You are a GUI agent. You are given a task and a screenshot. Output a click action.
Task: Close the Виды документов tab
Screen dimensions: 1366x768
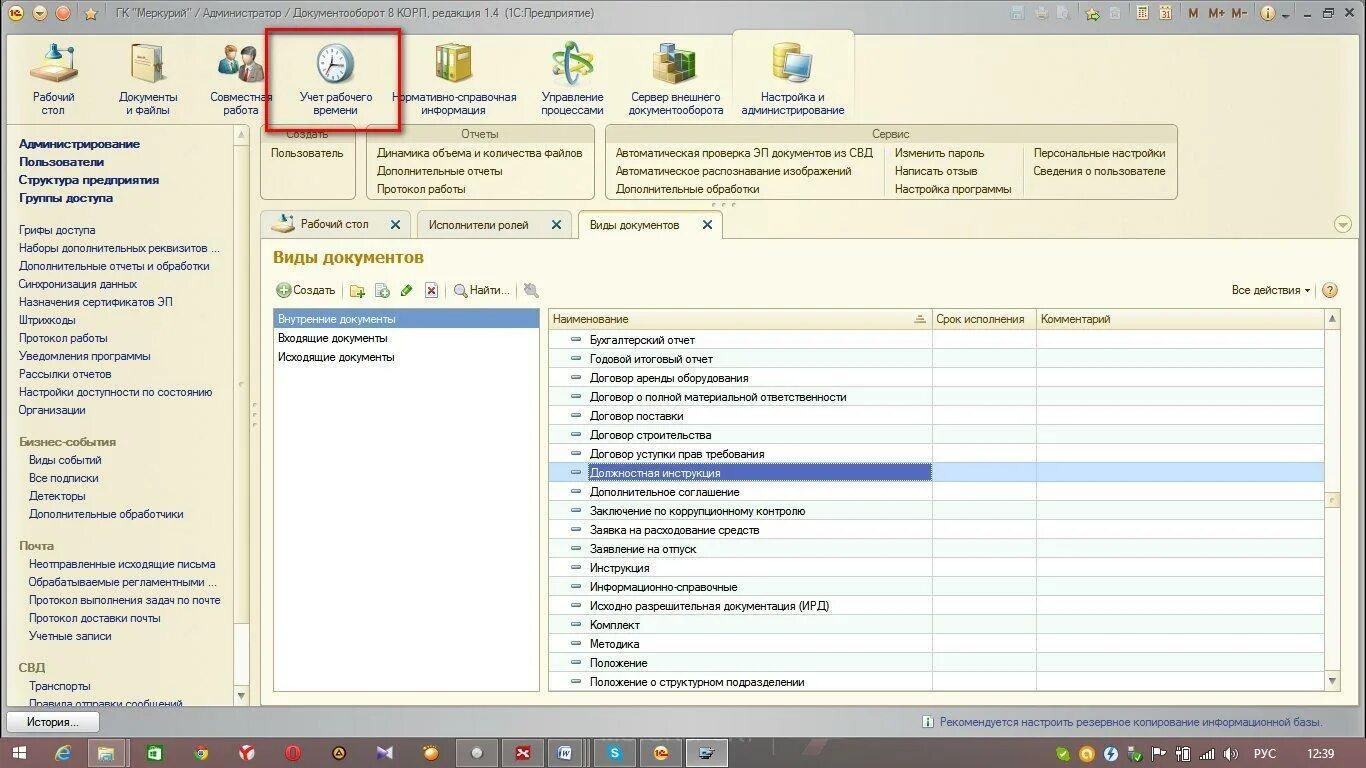click(707, 225)
